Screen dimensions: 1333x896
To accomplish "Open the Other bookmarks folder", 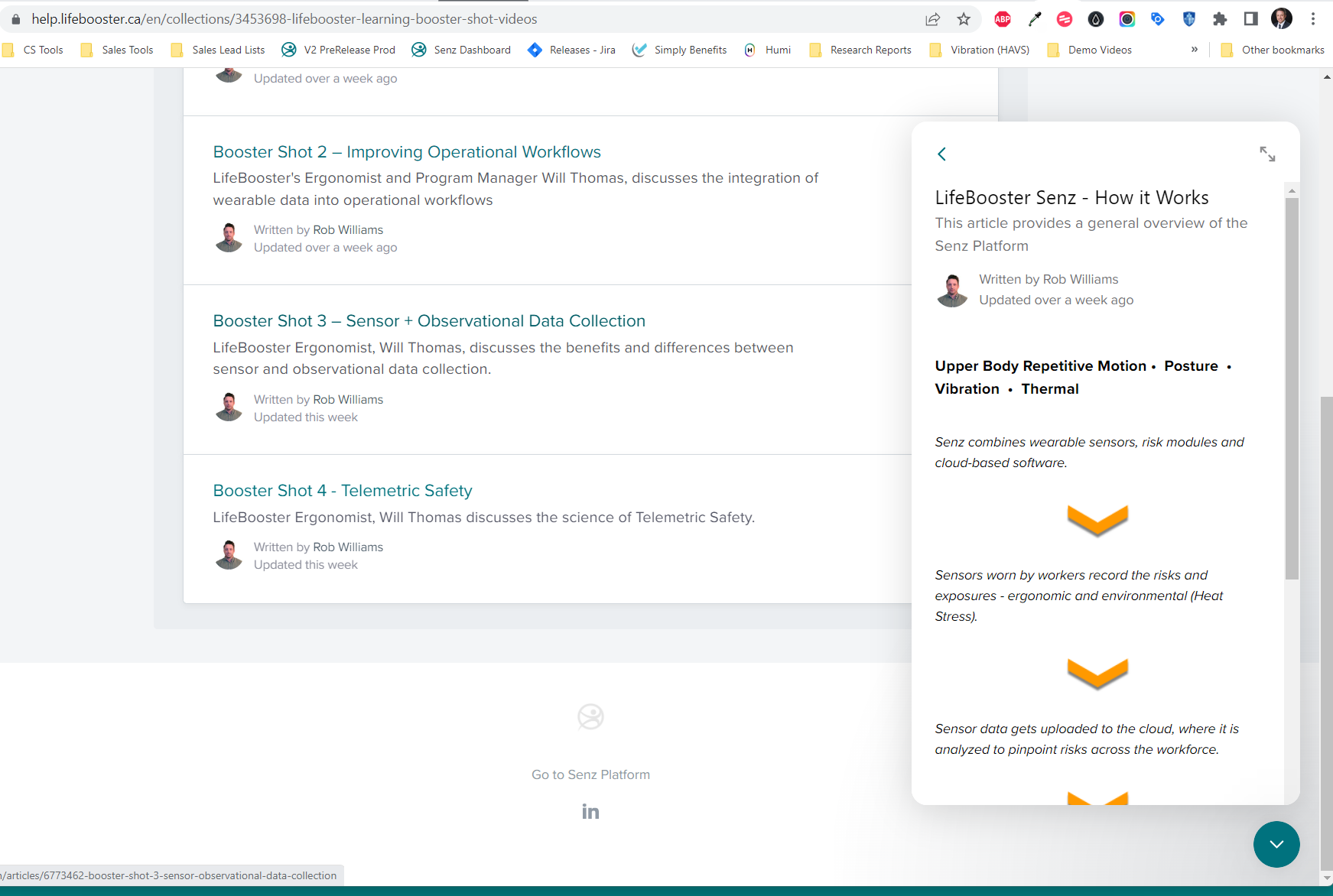I will [1273, 50].
